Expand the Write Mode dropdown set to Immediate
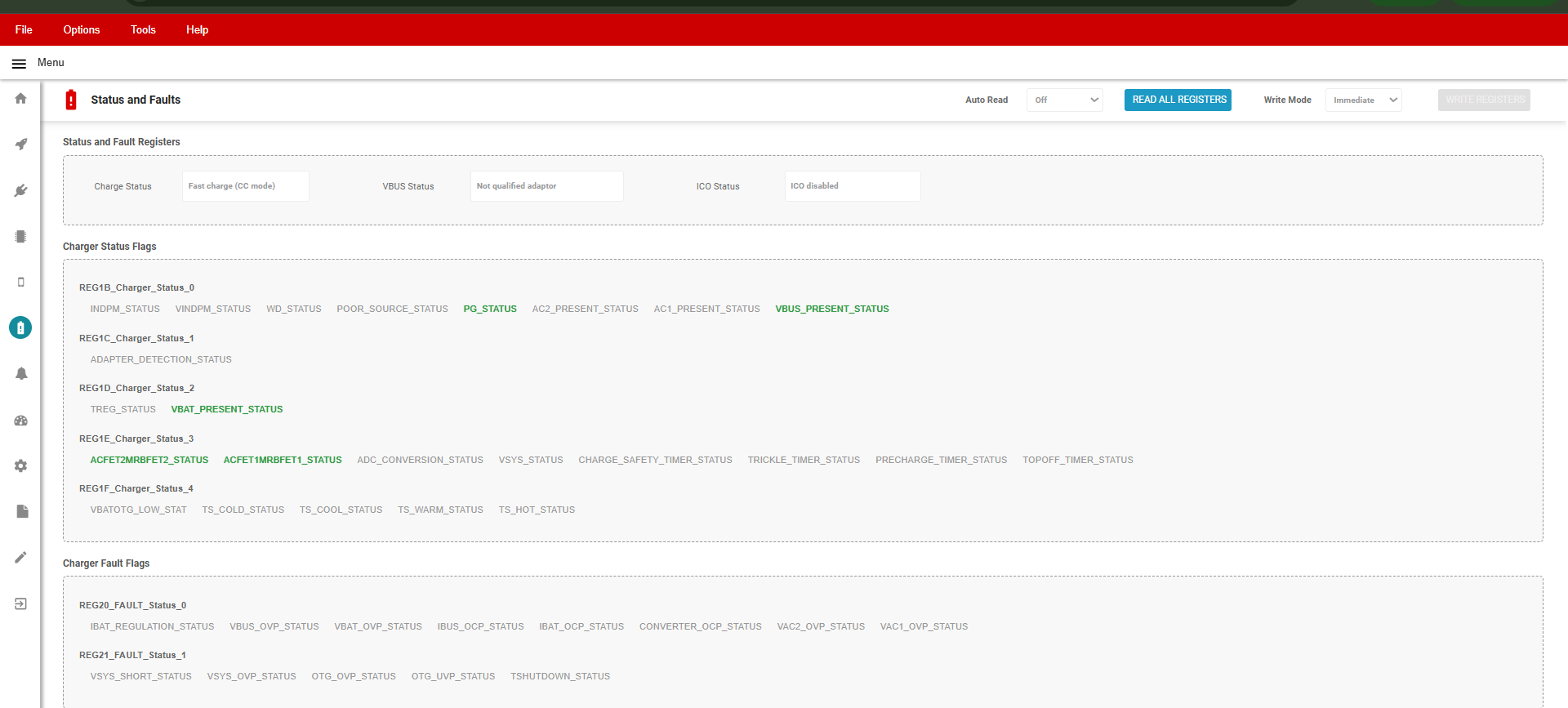Image resolution: width=1568 pixels, height=708 pixels. pyautogui.click(x=1364, y=100)
